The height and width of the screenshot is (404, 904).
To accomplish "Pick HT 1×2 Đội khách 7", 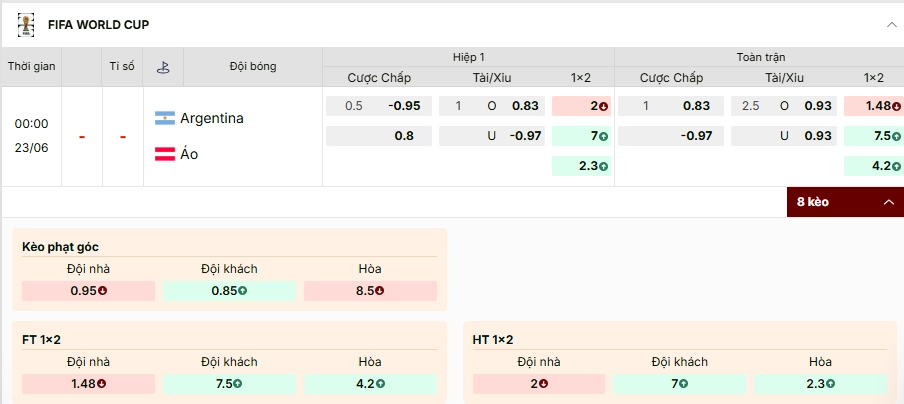I will (680, 384).
